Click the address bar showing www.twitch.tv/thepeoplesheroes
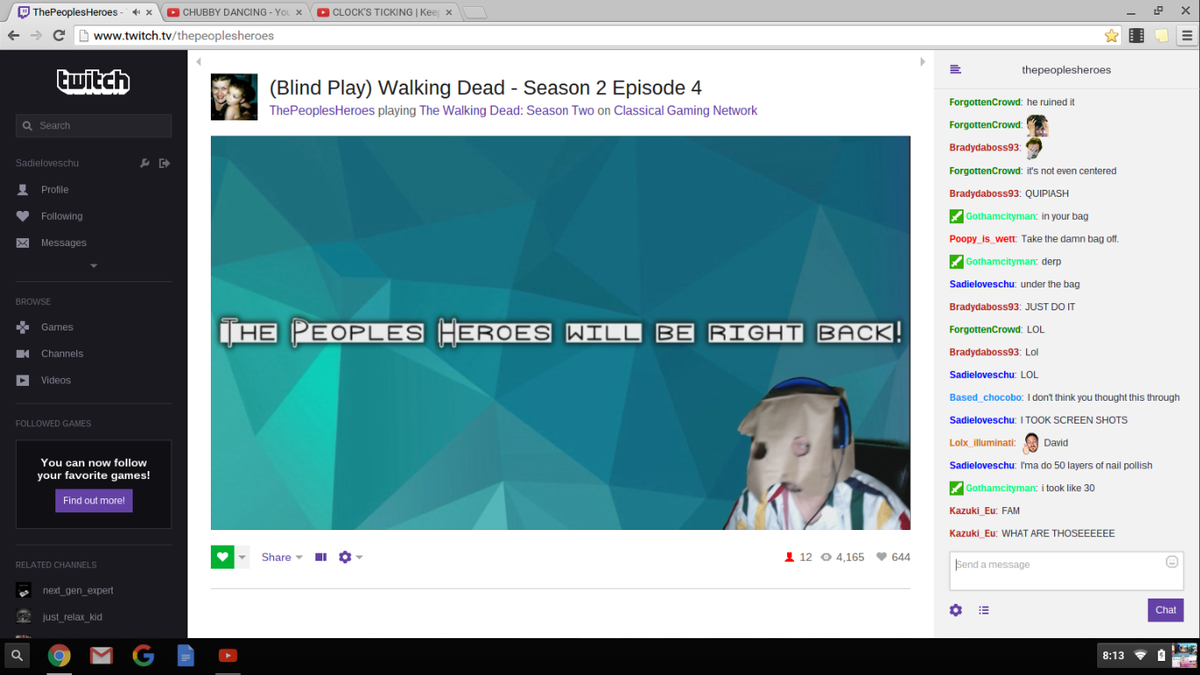 coord(598,35)
